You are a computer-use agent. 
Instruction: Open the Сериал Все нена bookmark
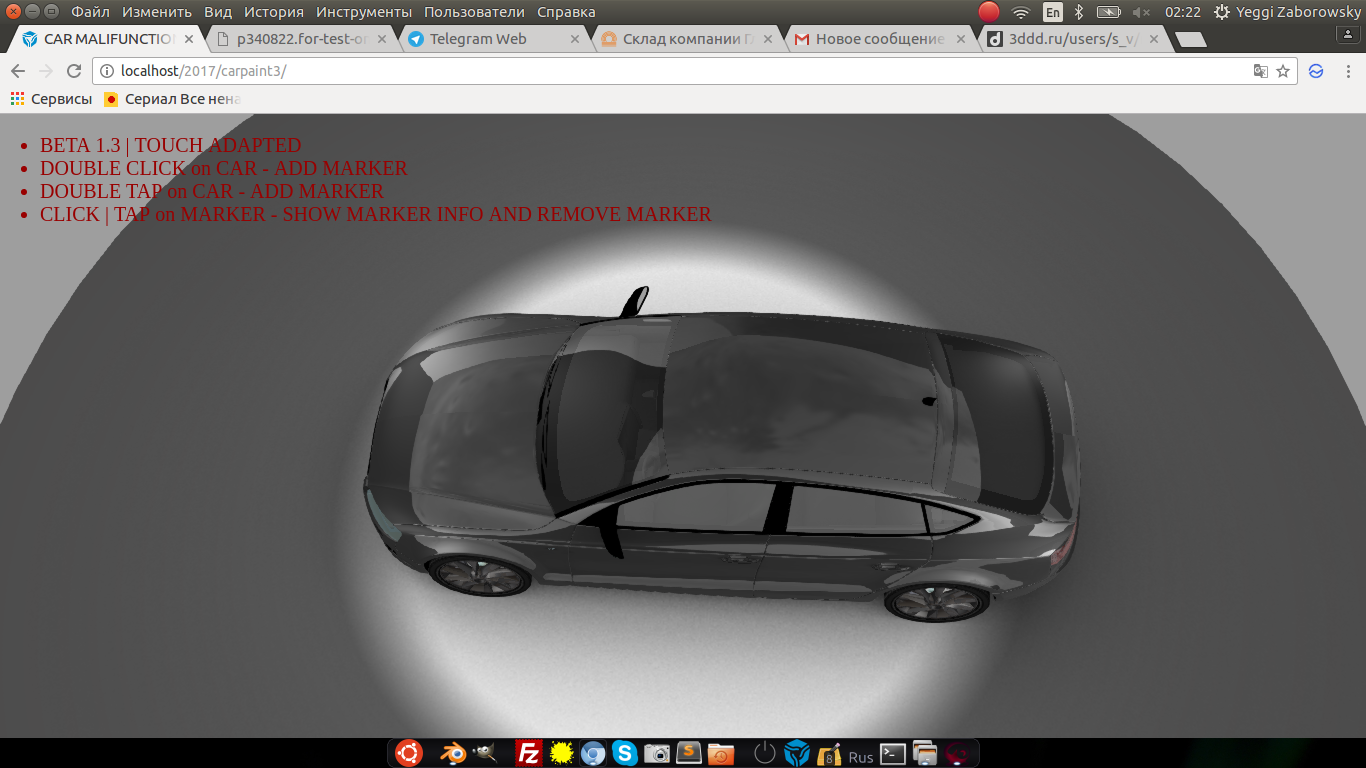[x=172, y=99]
